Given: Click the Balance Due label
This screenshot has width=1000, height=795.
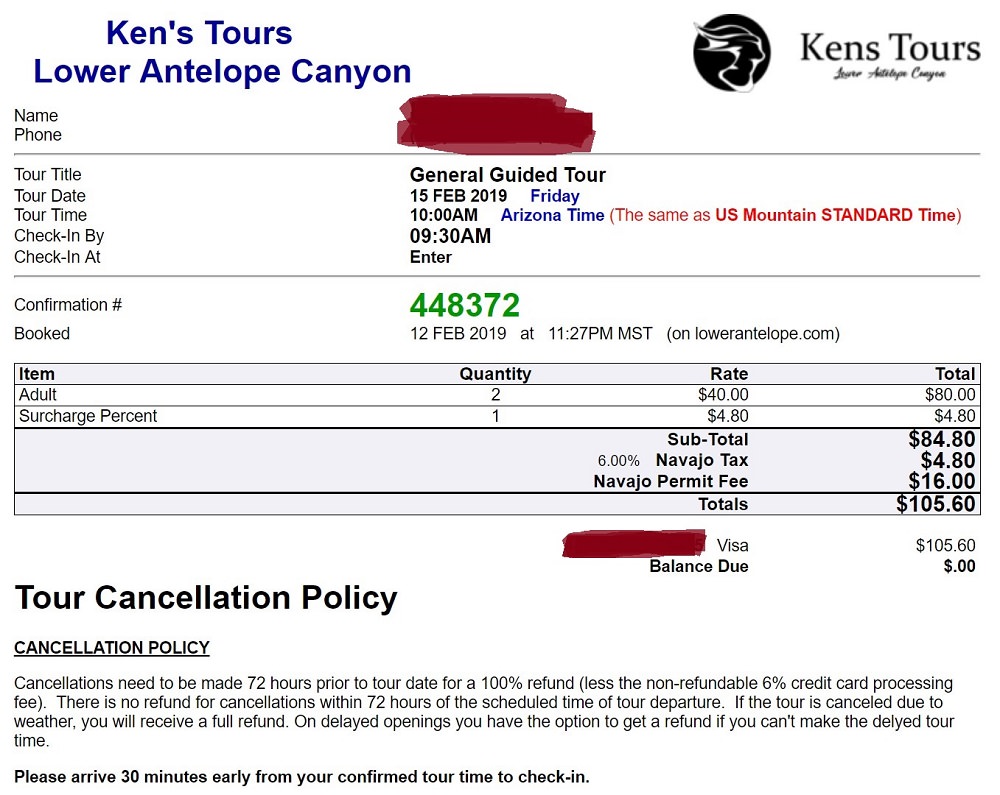Looking at the screenshot, I should click(699, 566).
